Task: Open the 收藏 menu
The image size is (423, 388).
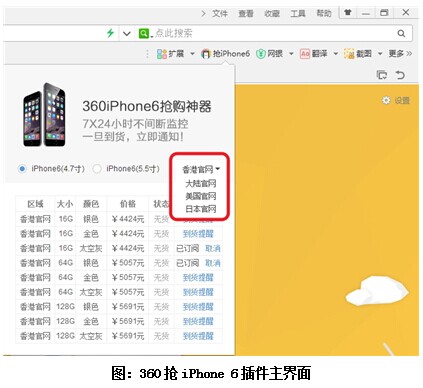Action: (272, 14)
